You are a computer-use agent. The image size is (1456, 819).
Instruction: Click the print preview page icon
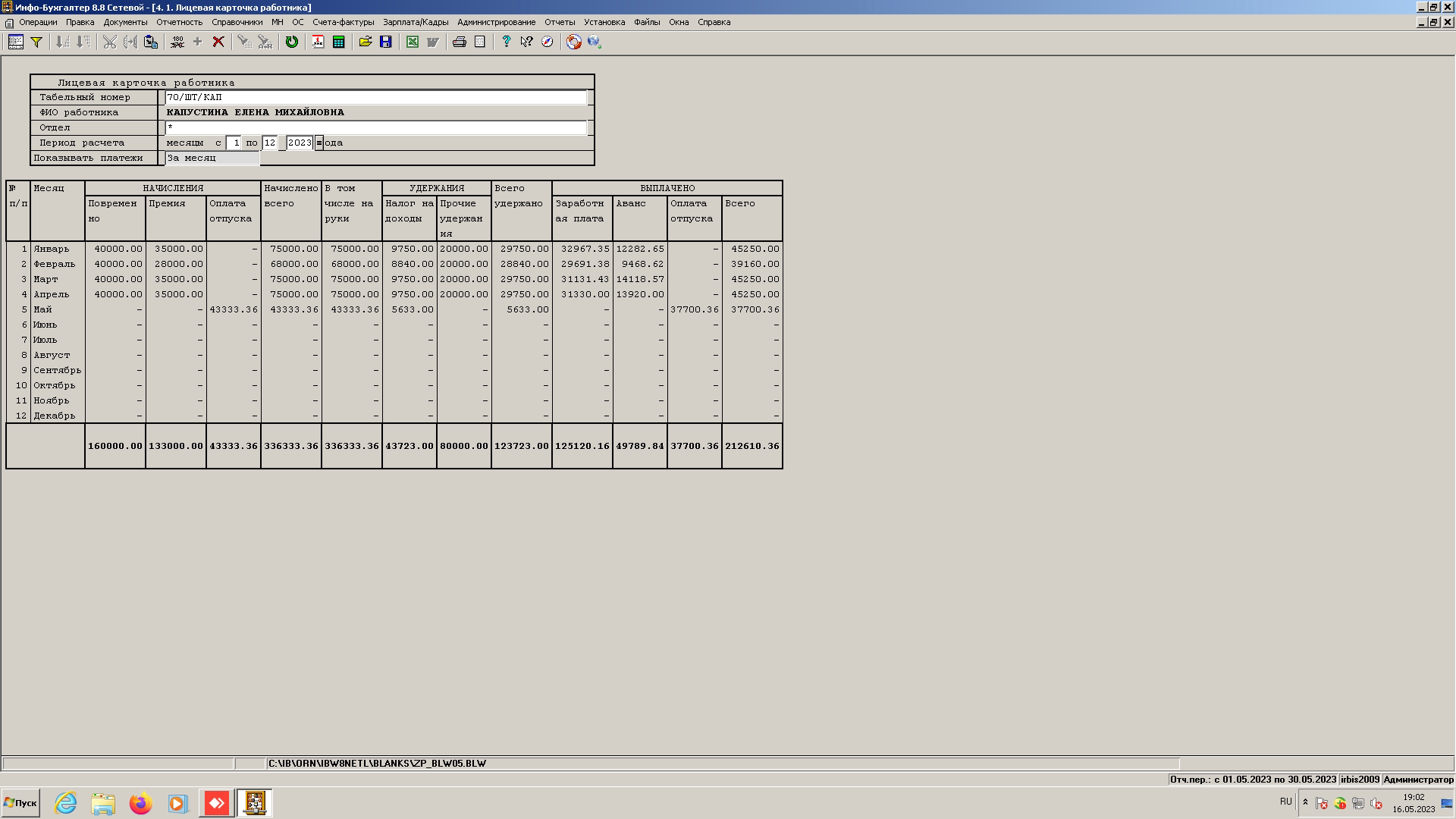[480, 42]
